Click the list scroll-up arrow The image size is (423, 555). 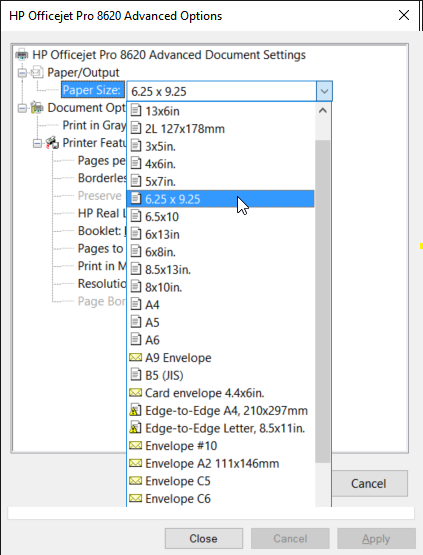tap(322, 111)
